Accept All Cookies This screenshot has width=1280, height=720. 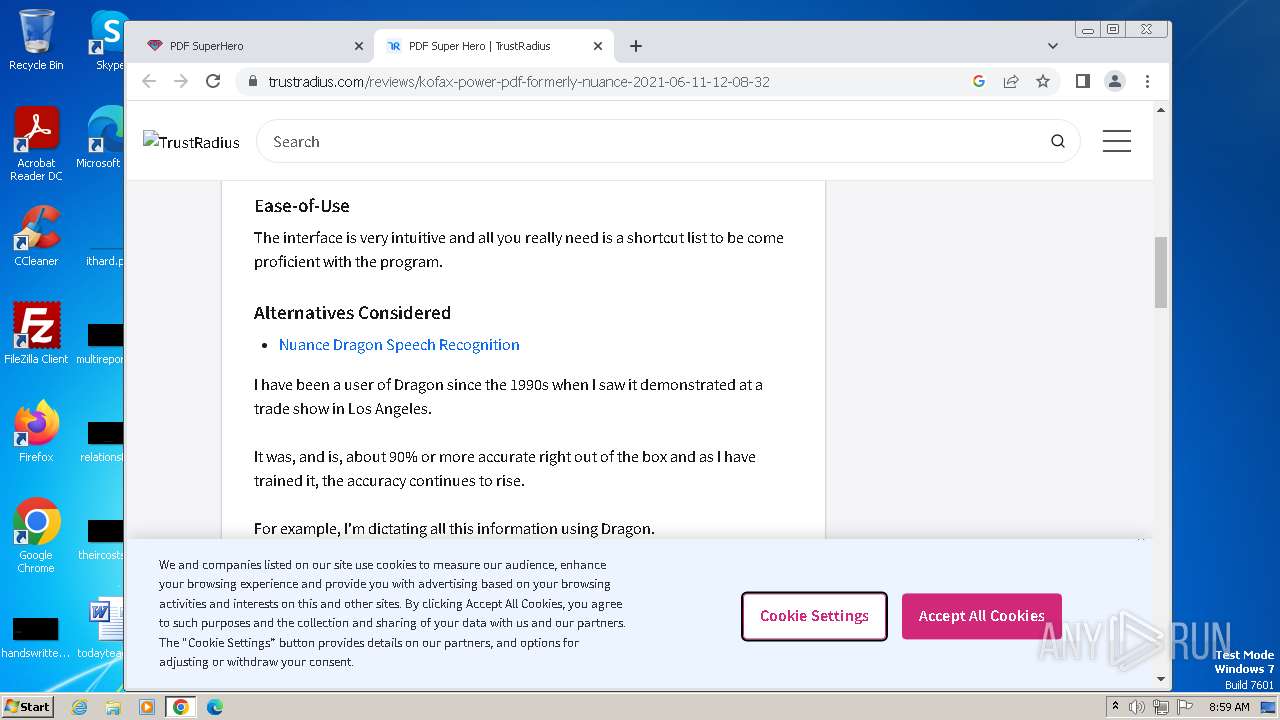981,616
